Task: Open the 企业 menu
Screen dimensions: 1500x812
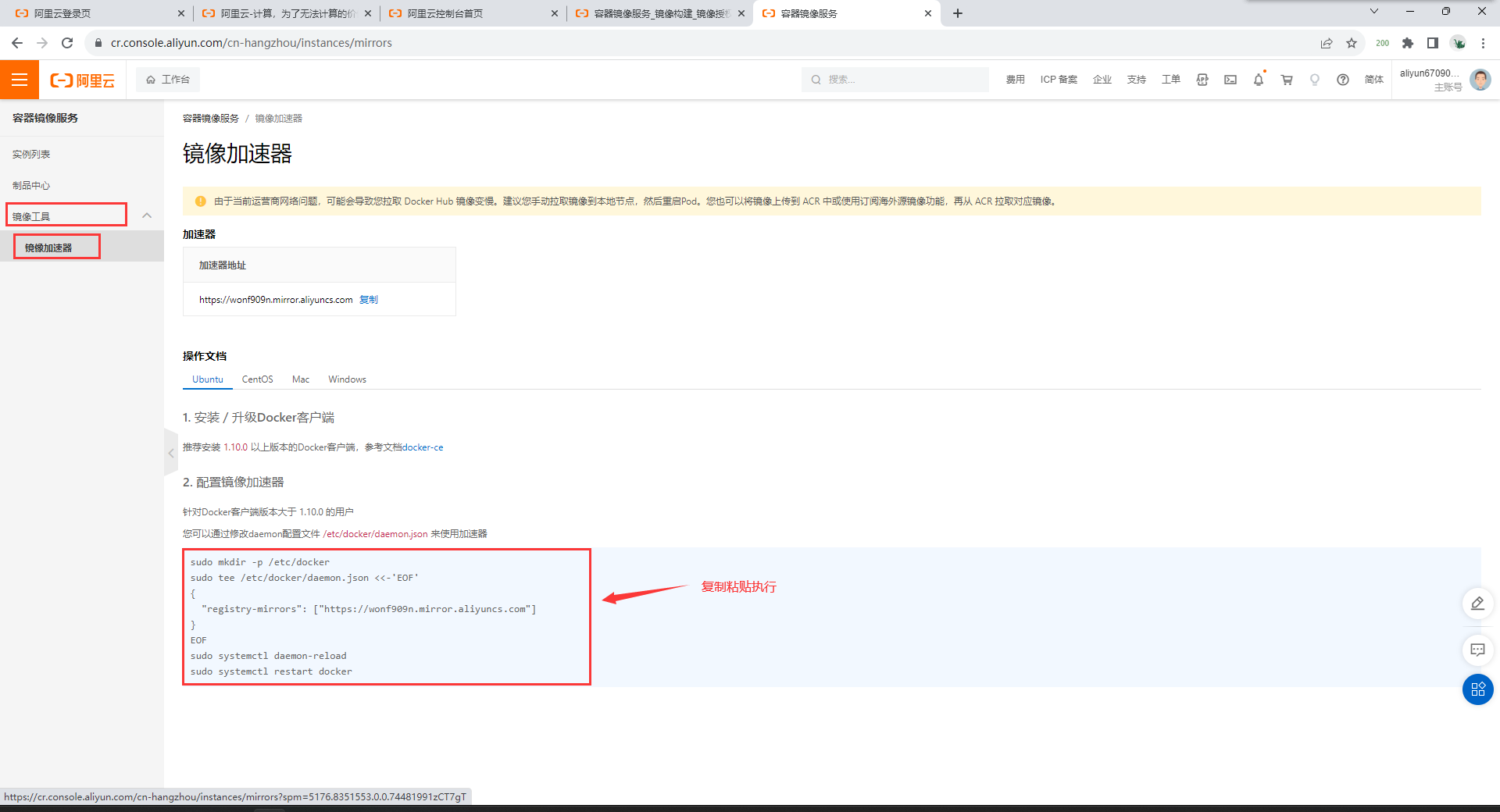Action: [1102, 80]
